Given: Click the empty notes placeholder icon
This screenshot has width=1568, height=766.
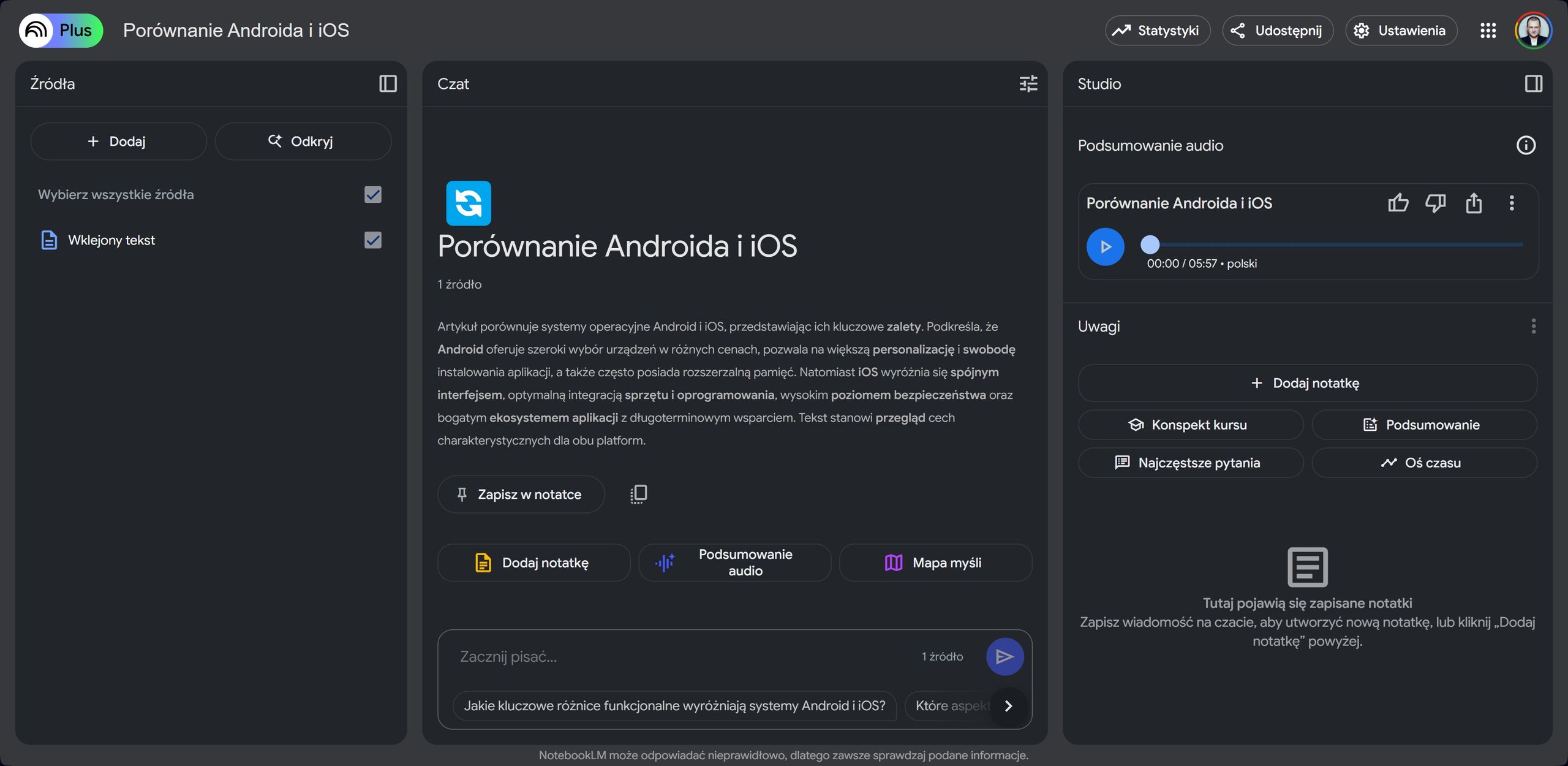Looking at the screenshot, I should coord(1307,567).
